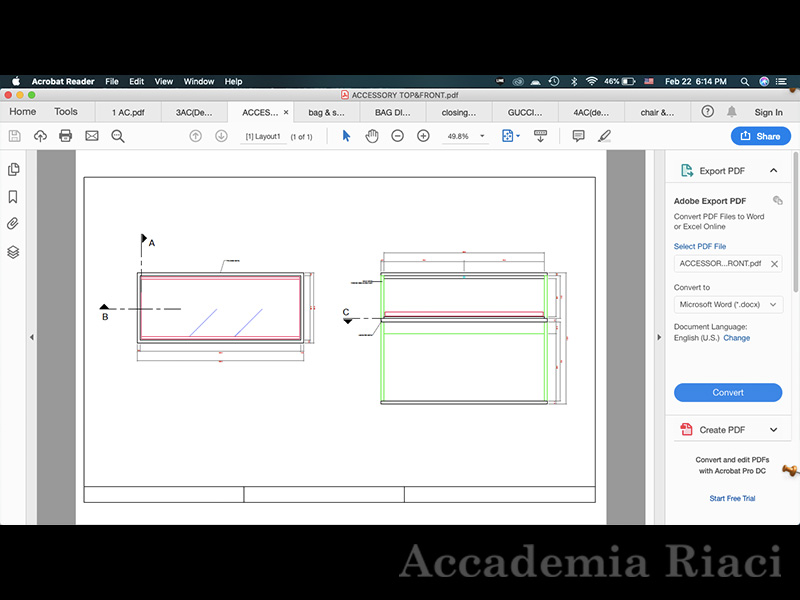Open Help question mark icon

pos(707,112)
